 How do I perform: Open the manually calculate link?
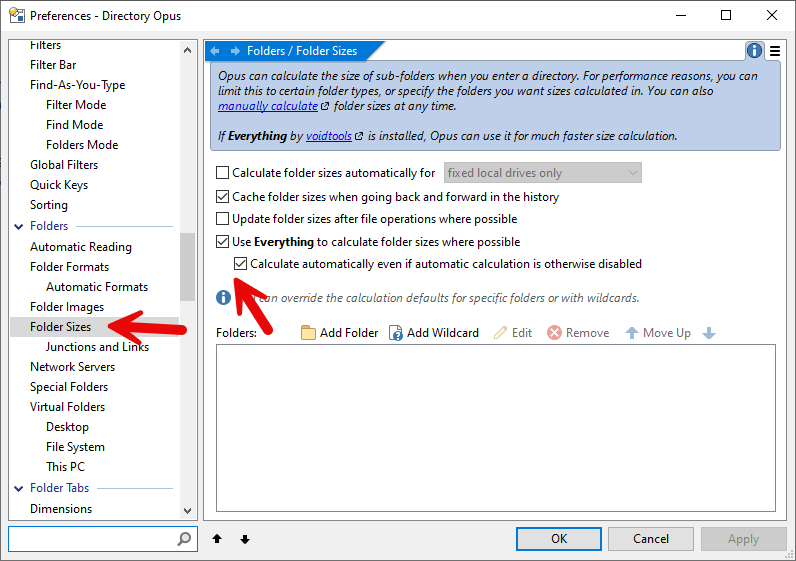point(268,106)
